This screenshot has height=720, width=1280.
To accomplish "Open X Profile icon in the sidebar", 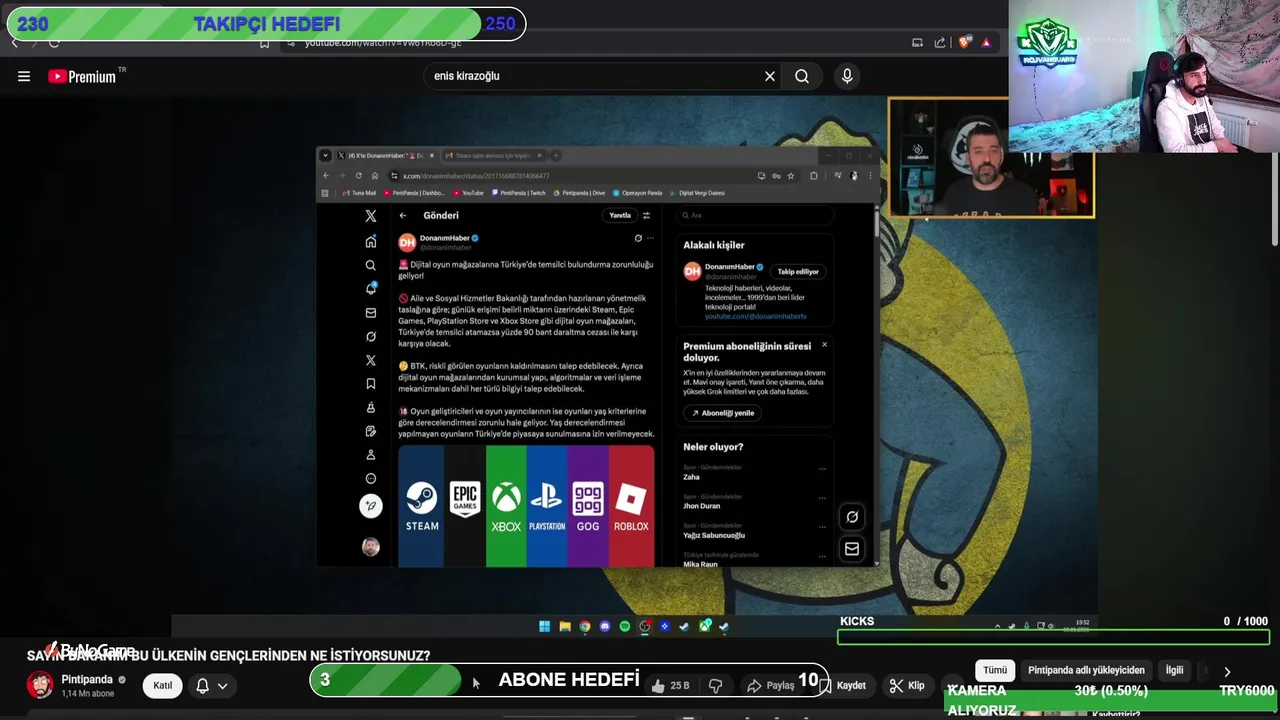I will click(x=371, y=455).
